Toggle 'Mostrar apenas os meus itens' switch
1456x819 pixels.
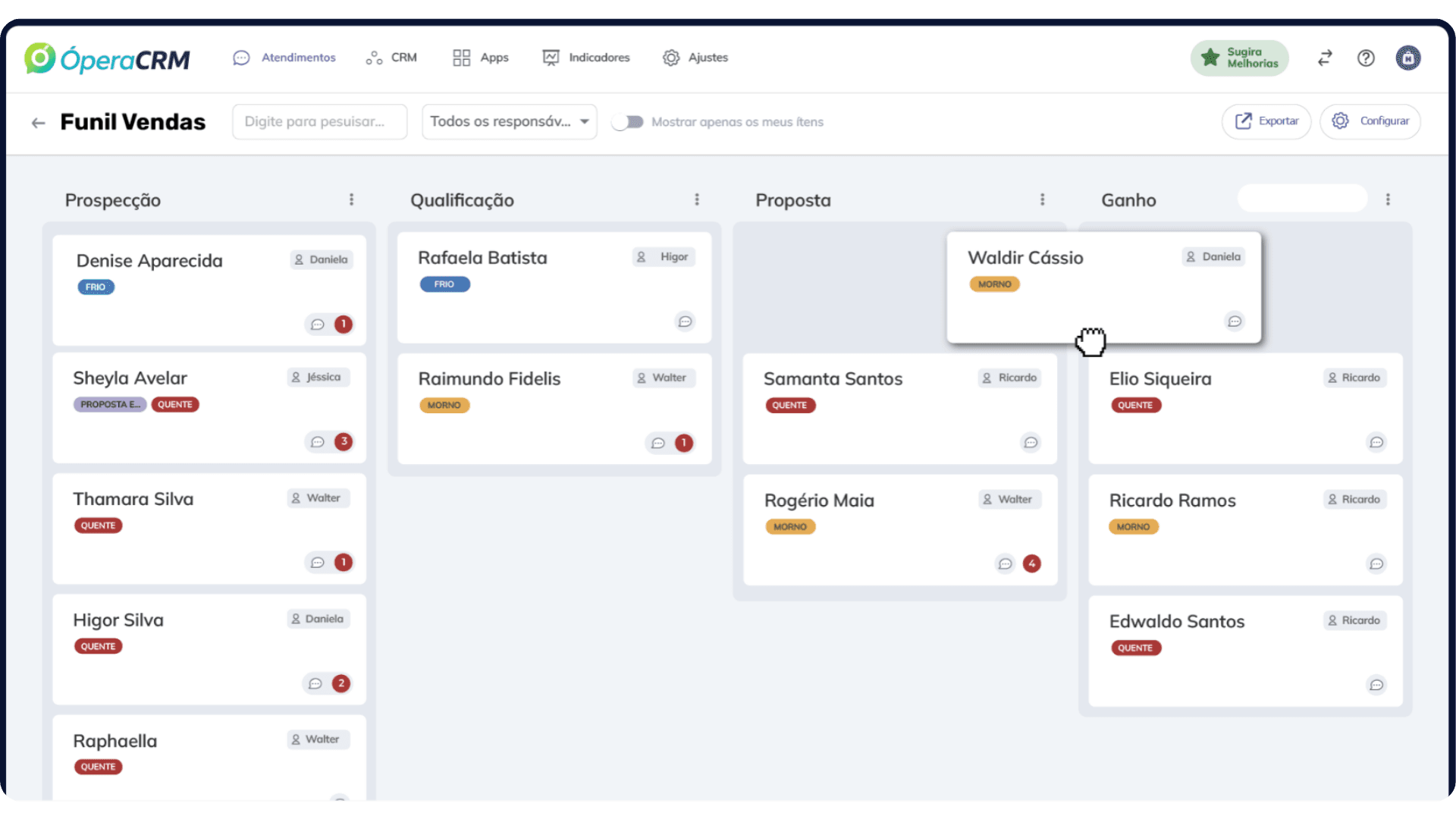[627, 122]
